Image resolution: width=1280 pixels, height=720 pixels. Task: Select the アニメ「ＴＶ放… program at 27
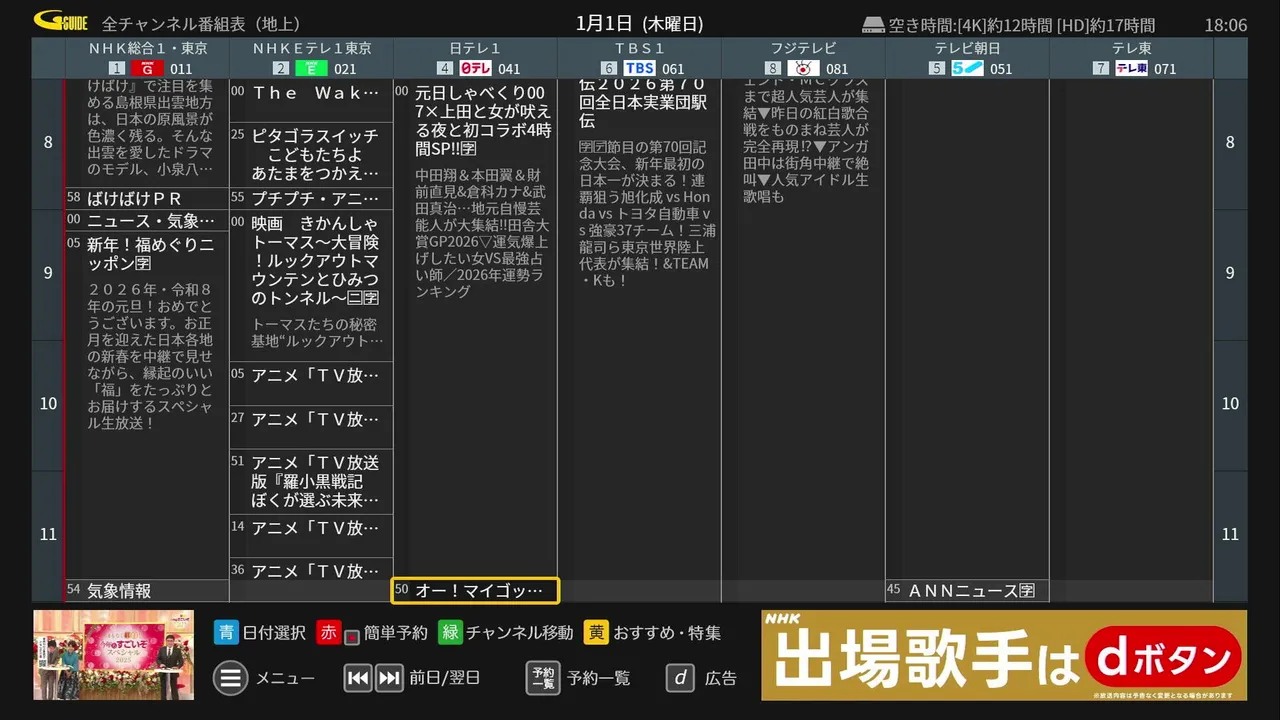click(x=311, y=427)
